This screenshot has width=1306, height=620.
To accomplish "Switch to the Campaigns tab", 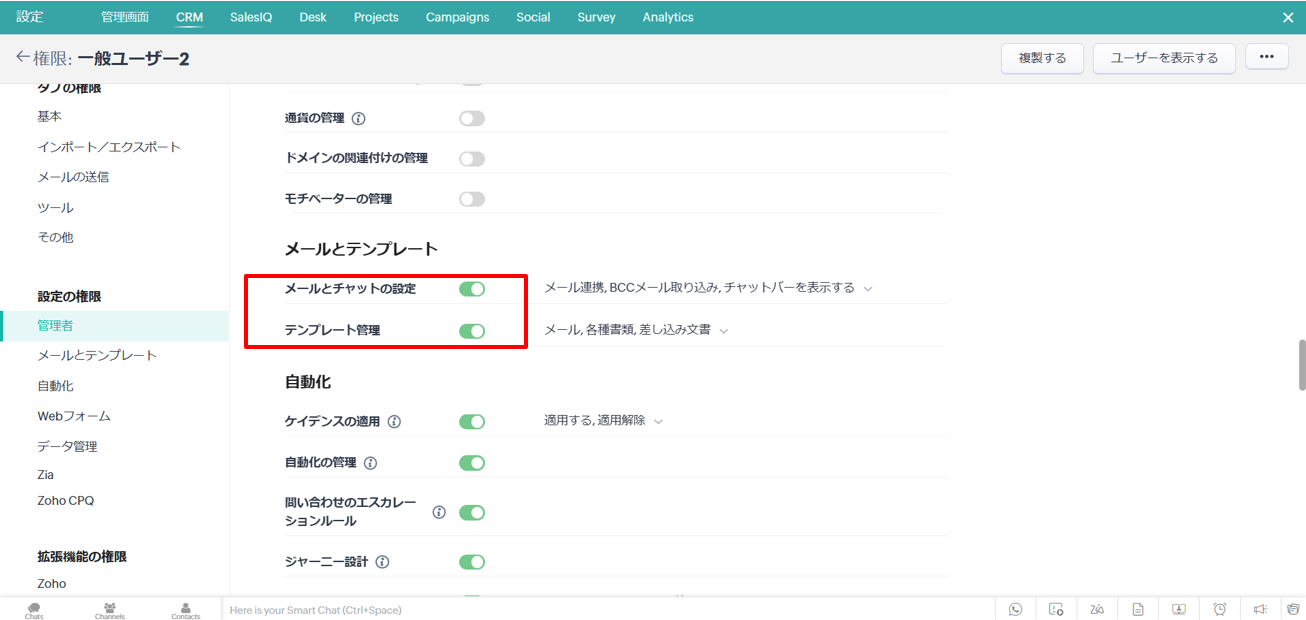I will [x=458, y=17].
